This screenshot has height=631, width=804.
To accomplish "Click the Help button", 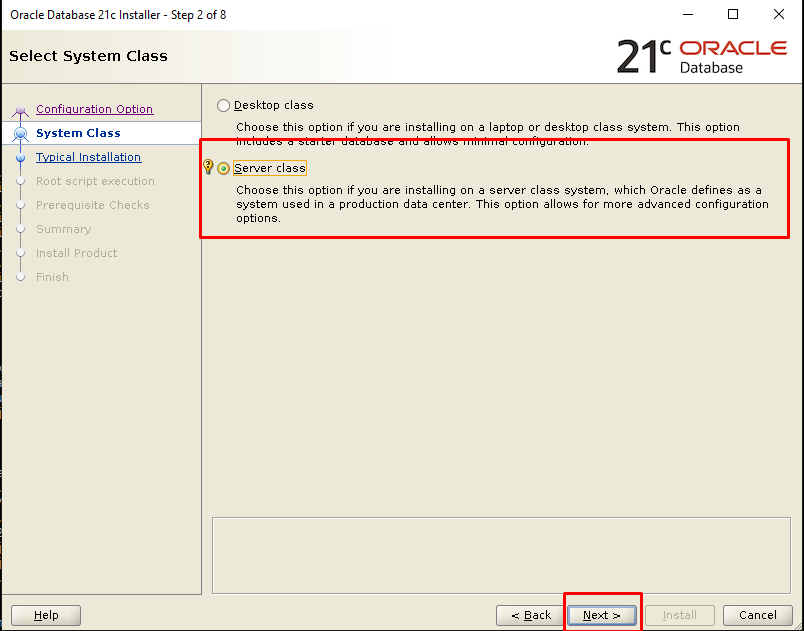I will [x=46, y=615].
